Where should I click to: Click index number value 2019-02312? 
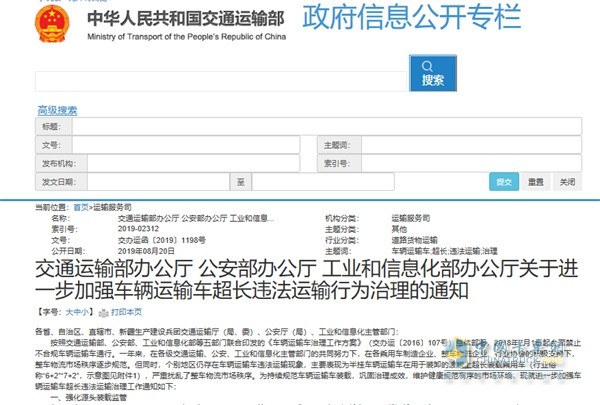[138, 229]
